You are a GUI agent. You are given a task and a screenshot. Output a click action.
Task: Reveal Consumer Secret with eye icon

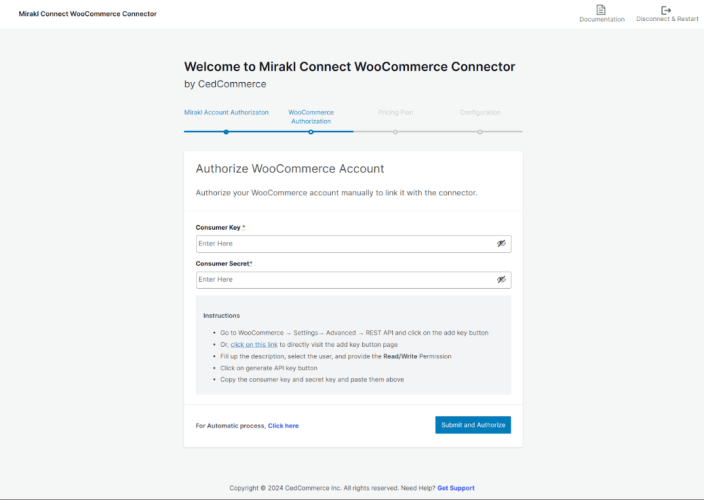point(501,280)
